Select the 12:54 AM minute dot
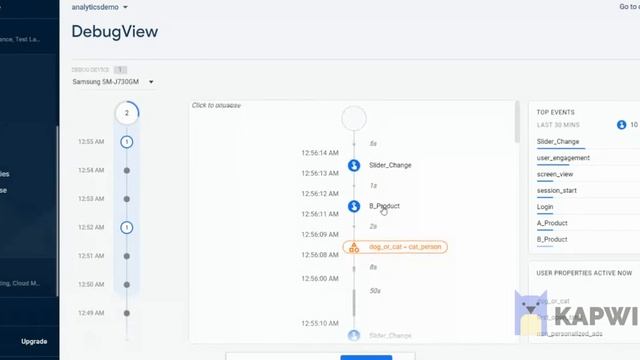The height and width of the screenshot is (360, 640). pos(127,170)
